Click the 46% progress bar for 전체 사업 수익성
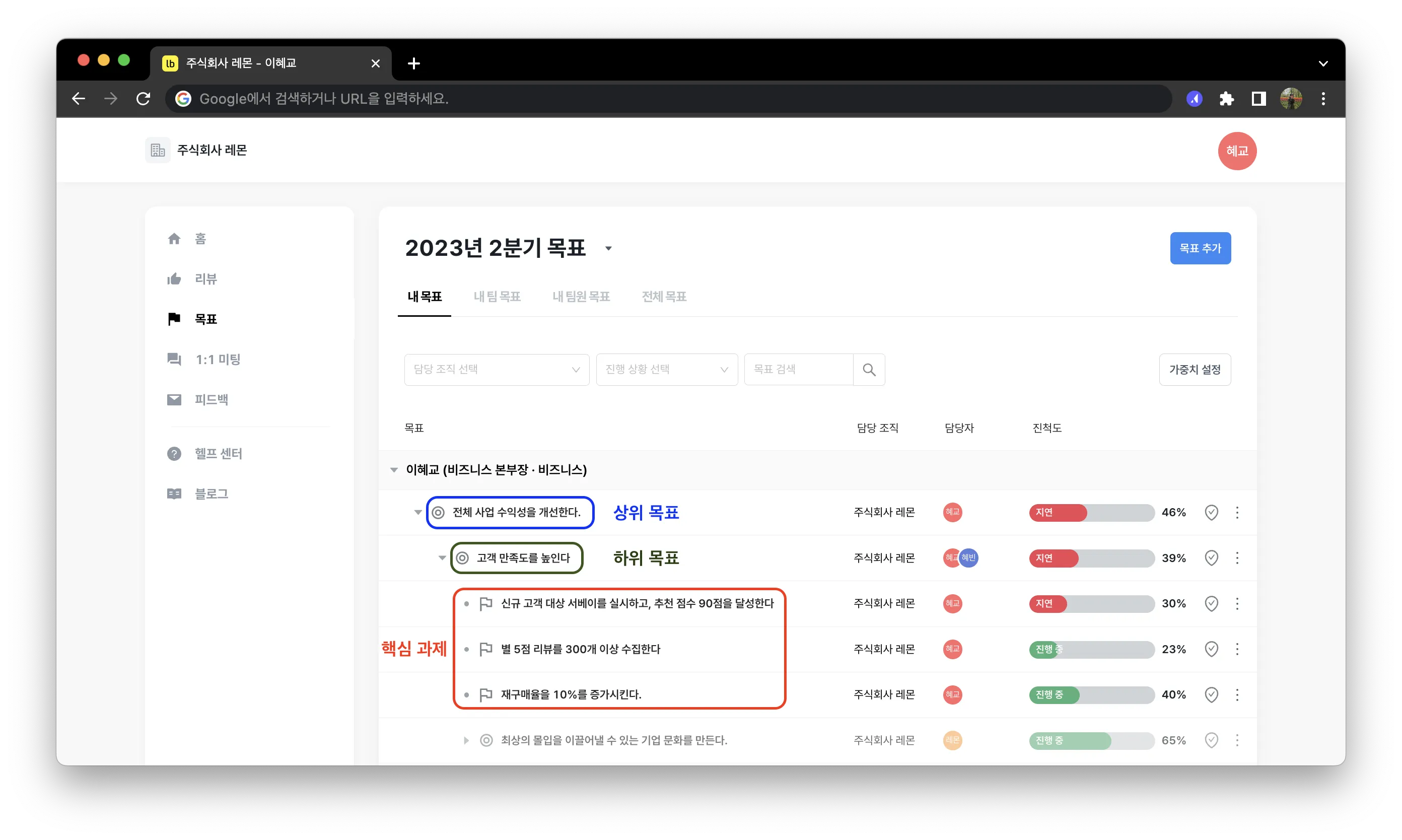The height and width of the screenshot is (840, 1402). [1091, 512]
